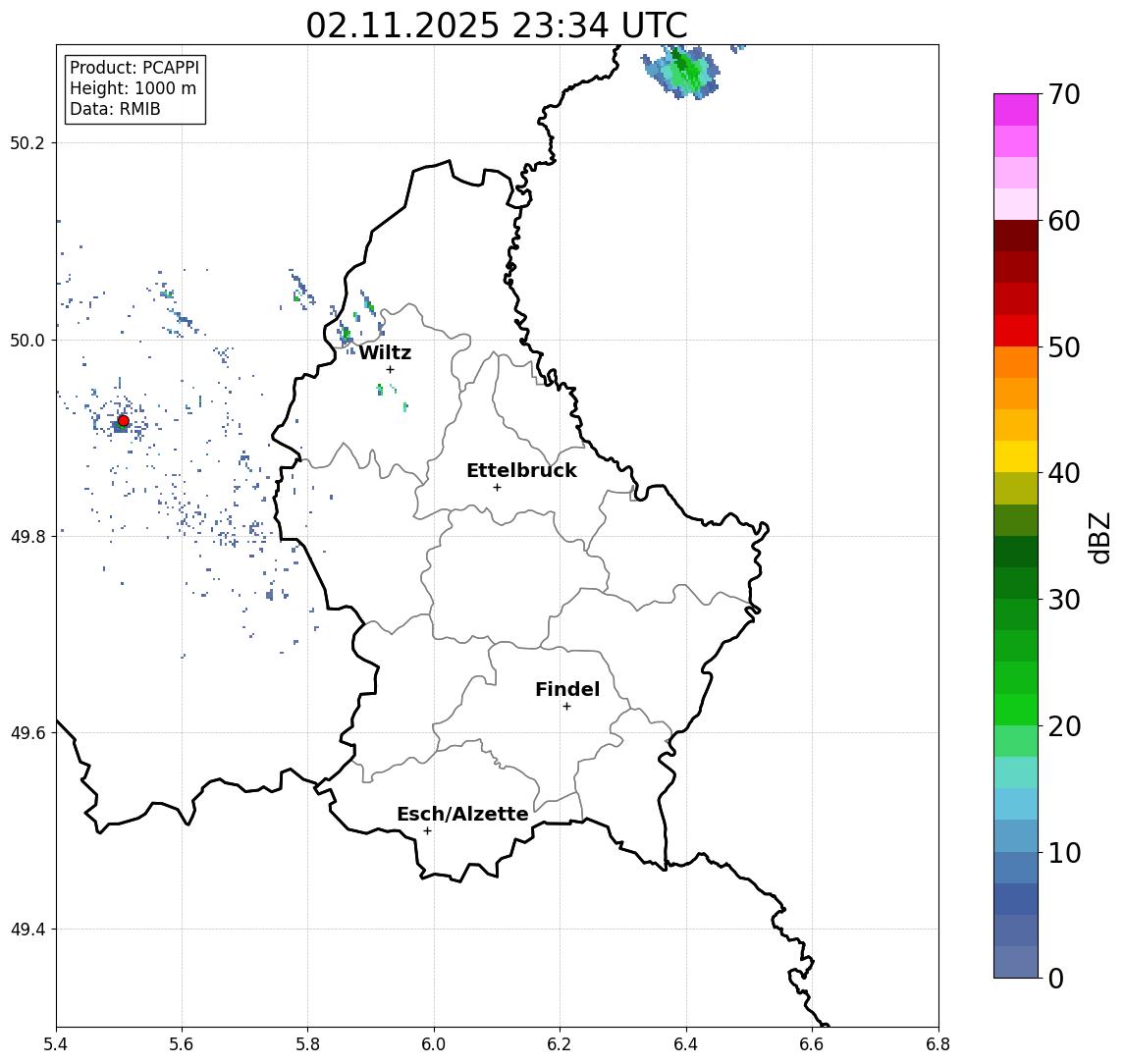The height and width of the screenshot is (1064, 1124).
Task: Click the Findel city label
Action: [567, 689]
